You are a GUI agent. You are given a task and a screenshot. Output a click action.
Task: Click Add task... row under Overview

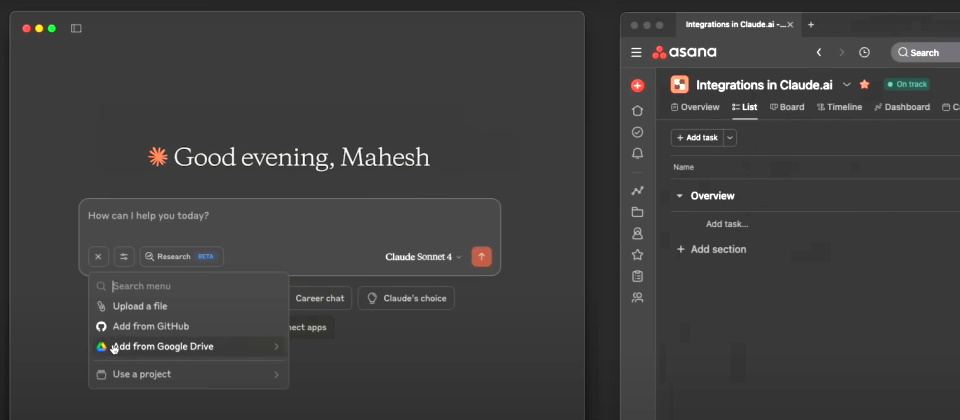727,224
